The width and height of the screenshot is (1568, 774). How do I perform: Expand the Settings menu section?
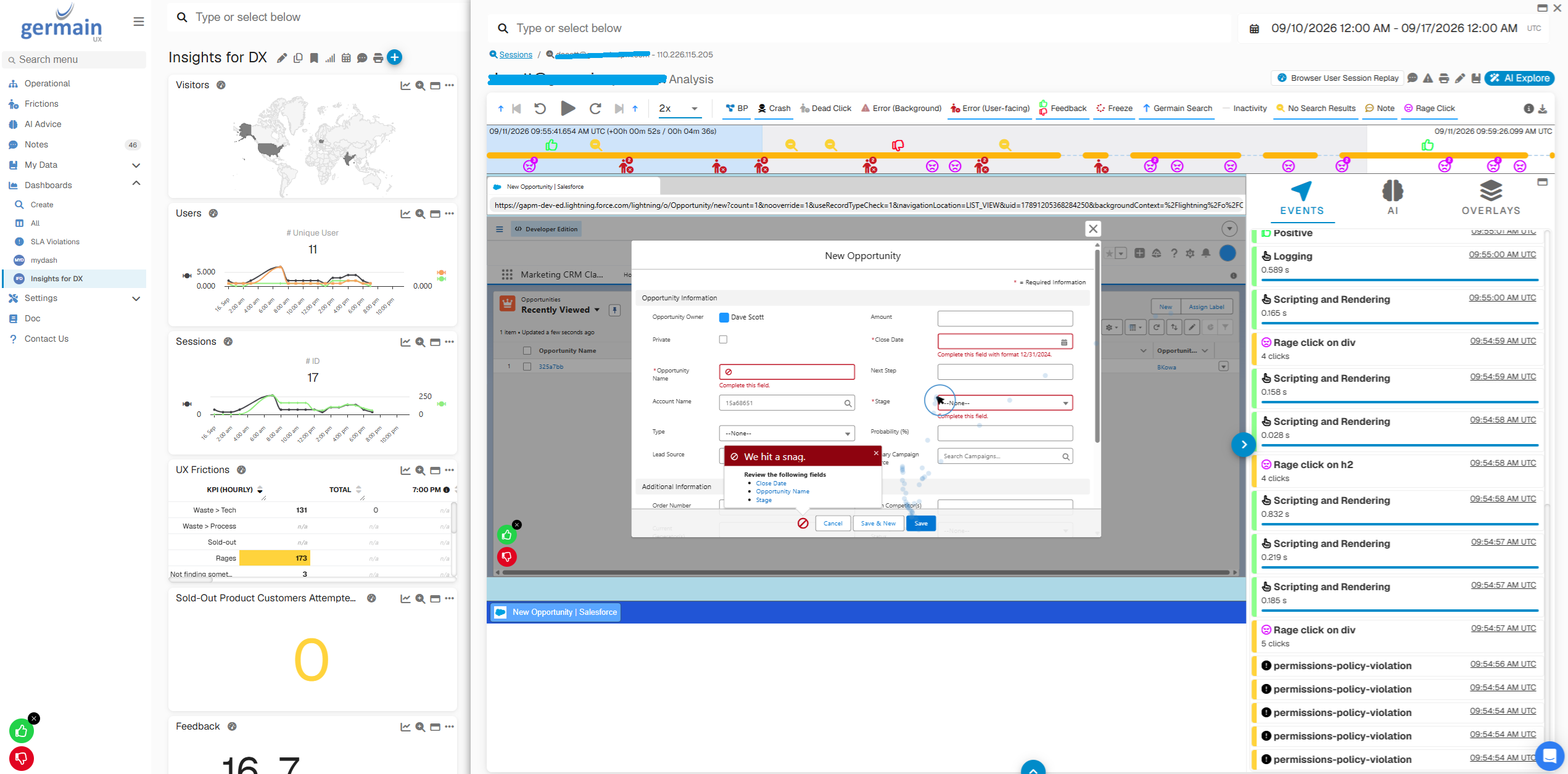(136, 298)
